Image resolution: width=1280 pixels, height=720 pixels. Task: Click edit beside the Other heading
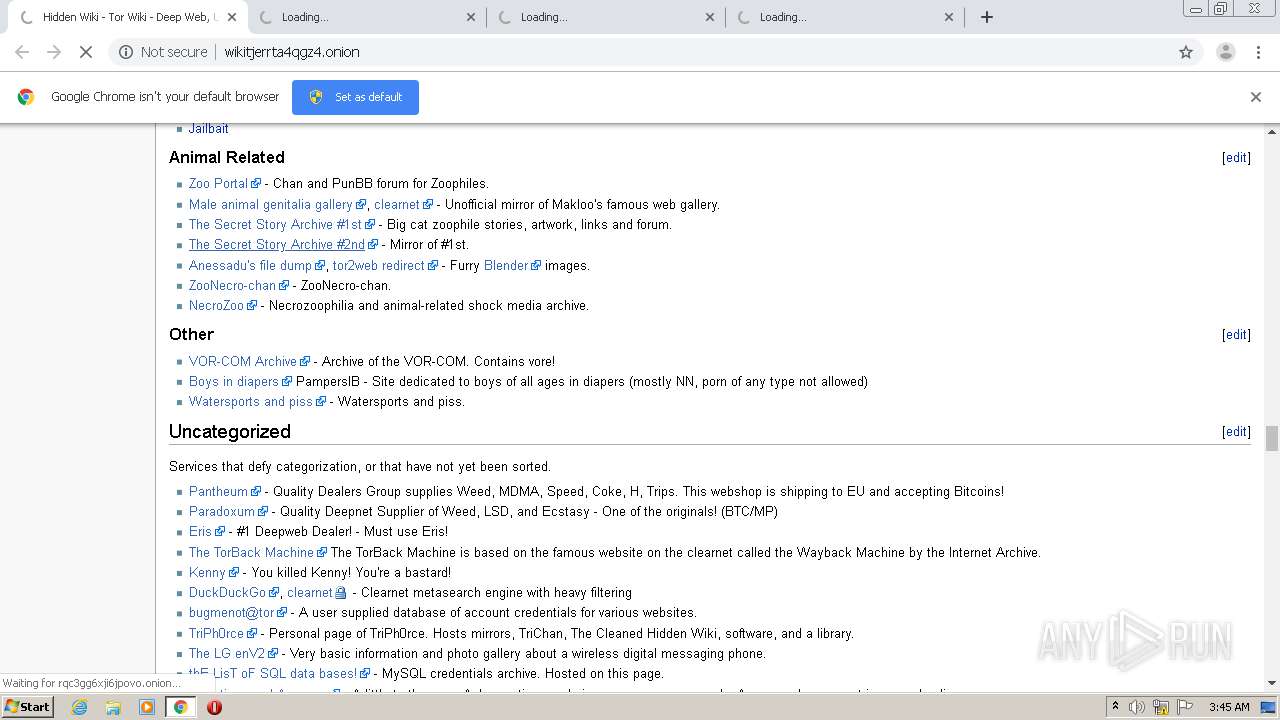pyautogui.click(x=1236, y=335)
